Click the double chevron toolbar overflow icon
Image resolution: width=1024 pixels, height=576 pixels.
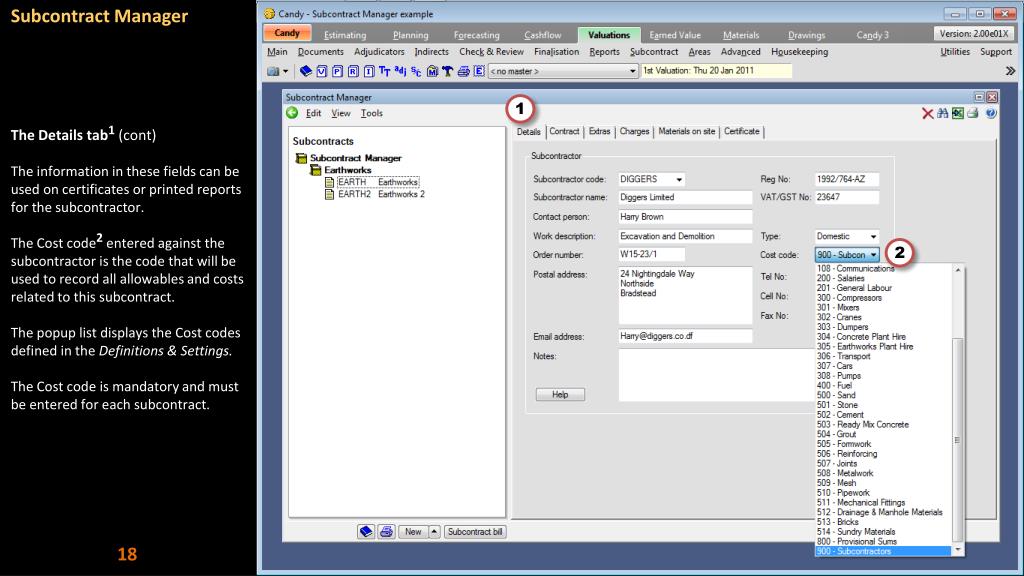[1010, 71]
